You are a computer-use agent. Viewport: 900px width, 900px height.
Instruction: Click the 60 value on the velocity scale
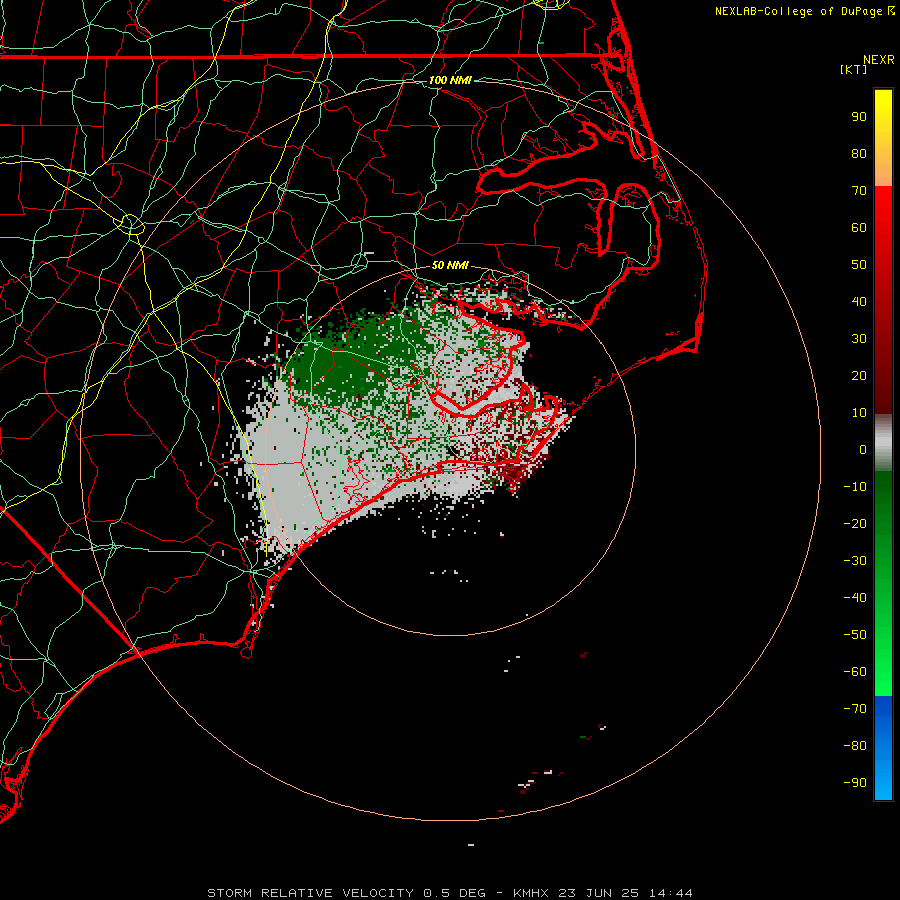tap(859, 228)
